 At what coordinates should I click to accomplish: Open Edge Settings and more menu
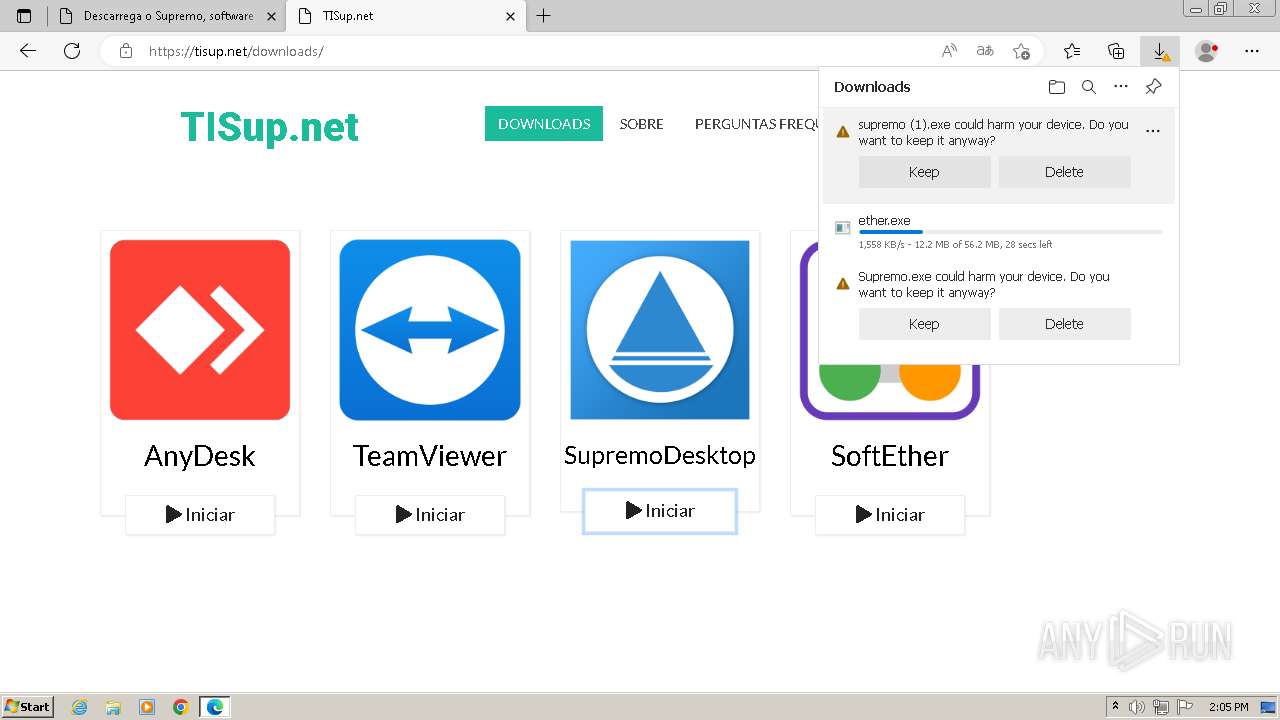(1252, 51)
